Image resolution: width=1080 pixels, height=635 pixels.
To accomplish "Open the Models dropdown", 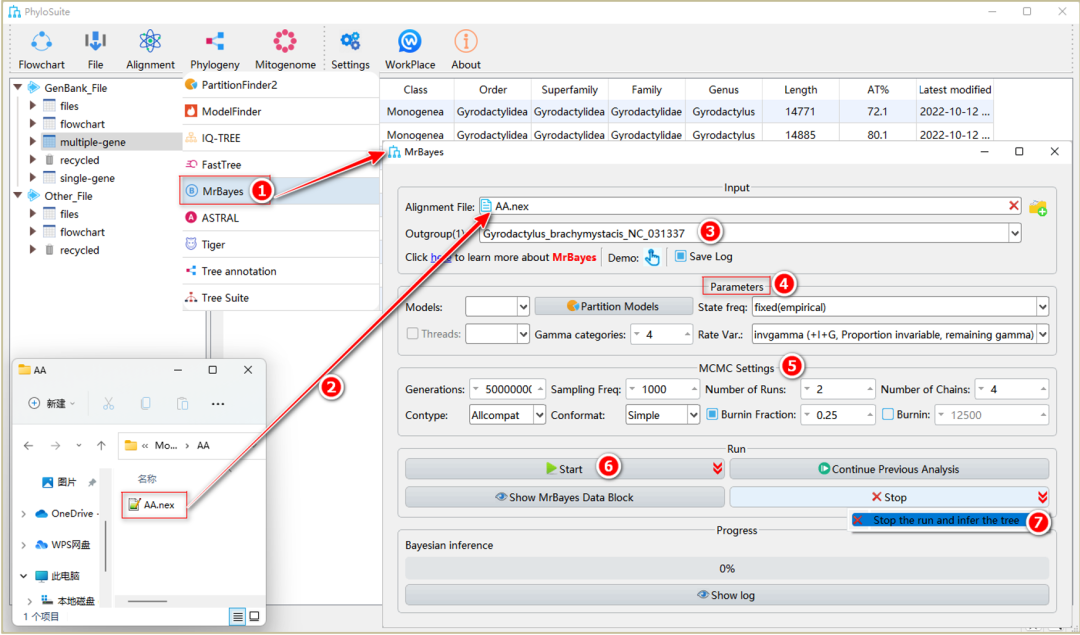I will coord(523,306).
